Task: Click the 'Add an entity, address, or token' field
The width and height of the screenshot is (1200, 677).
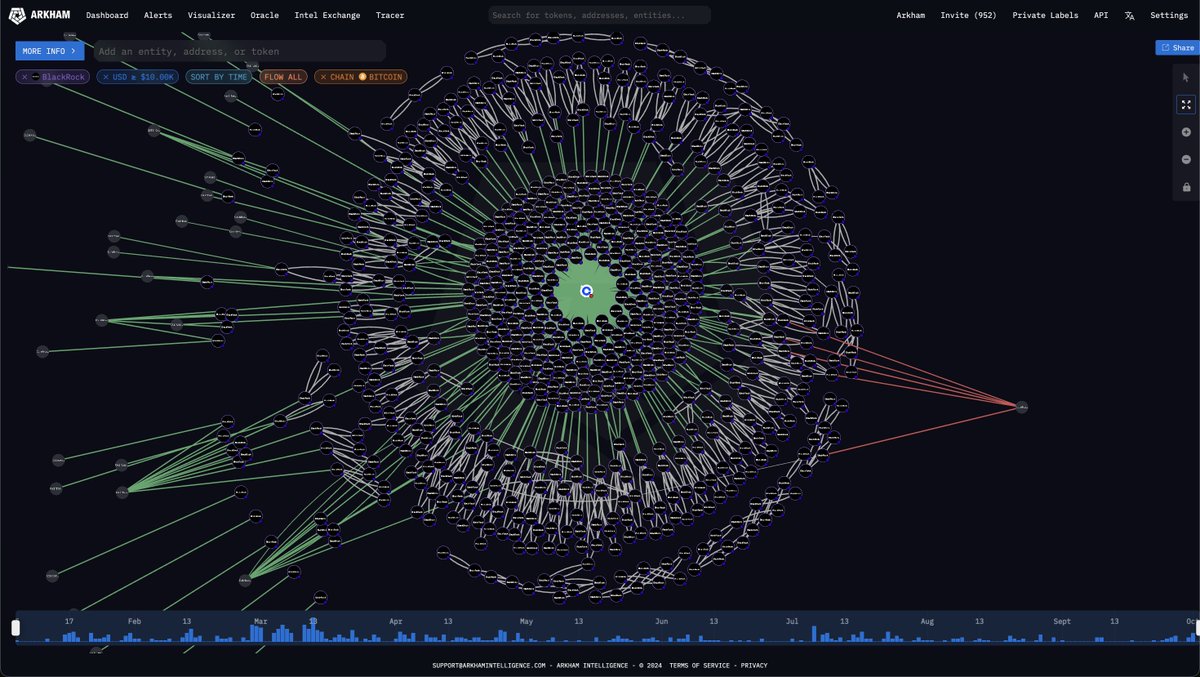Action: pos(240,51)
